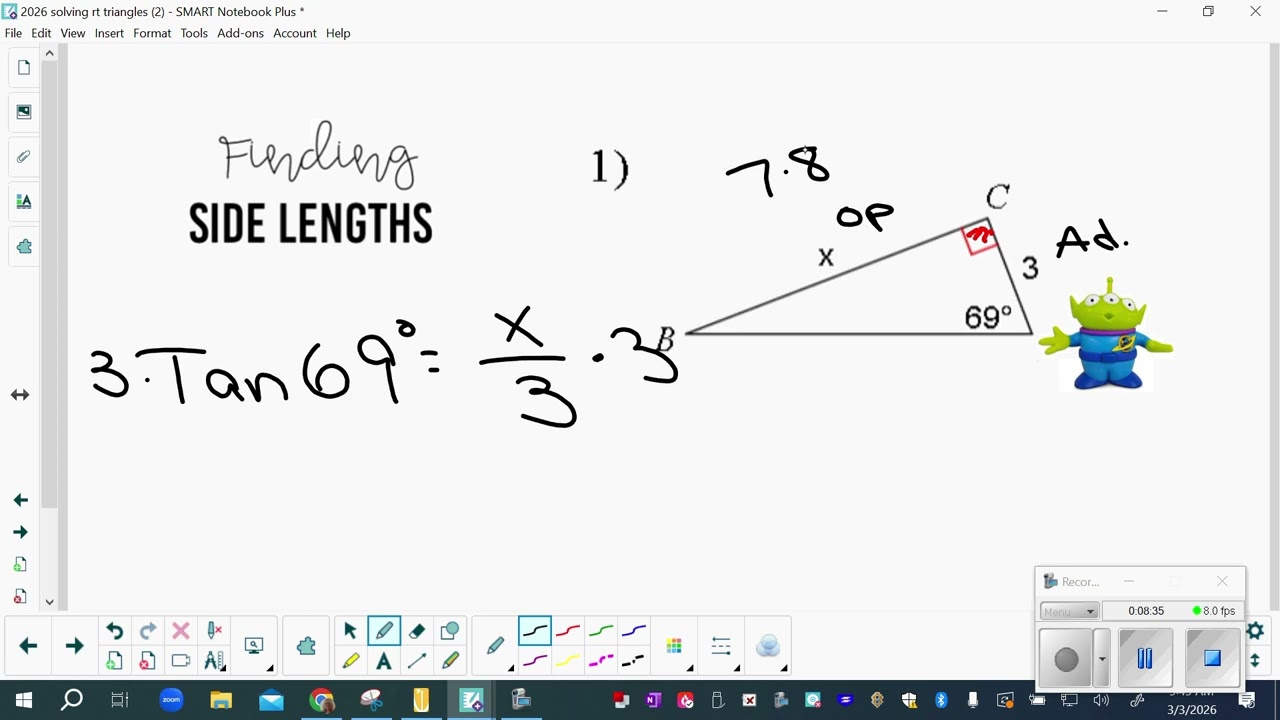Open the Tools menu
The image size is (1280, 720).
194,33
